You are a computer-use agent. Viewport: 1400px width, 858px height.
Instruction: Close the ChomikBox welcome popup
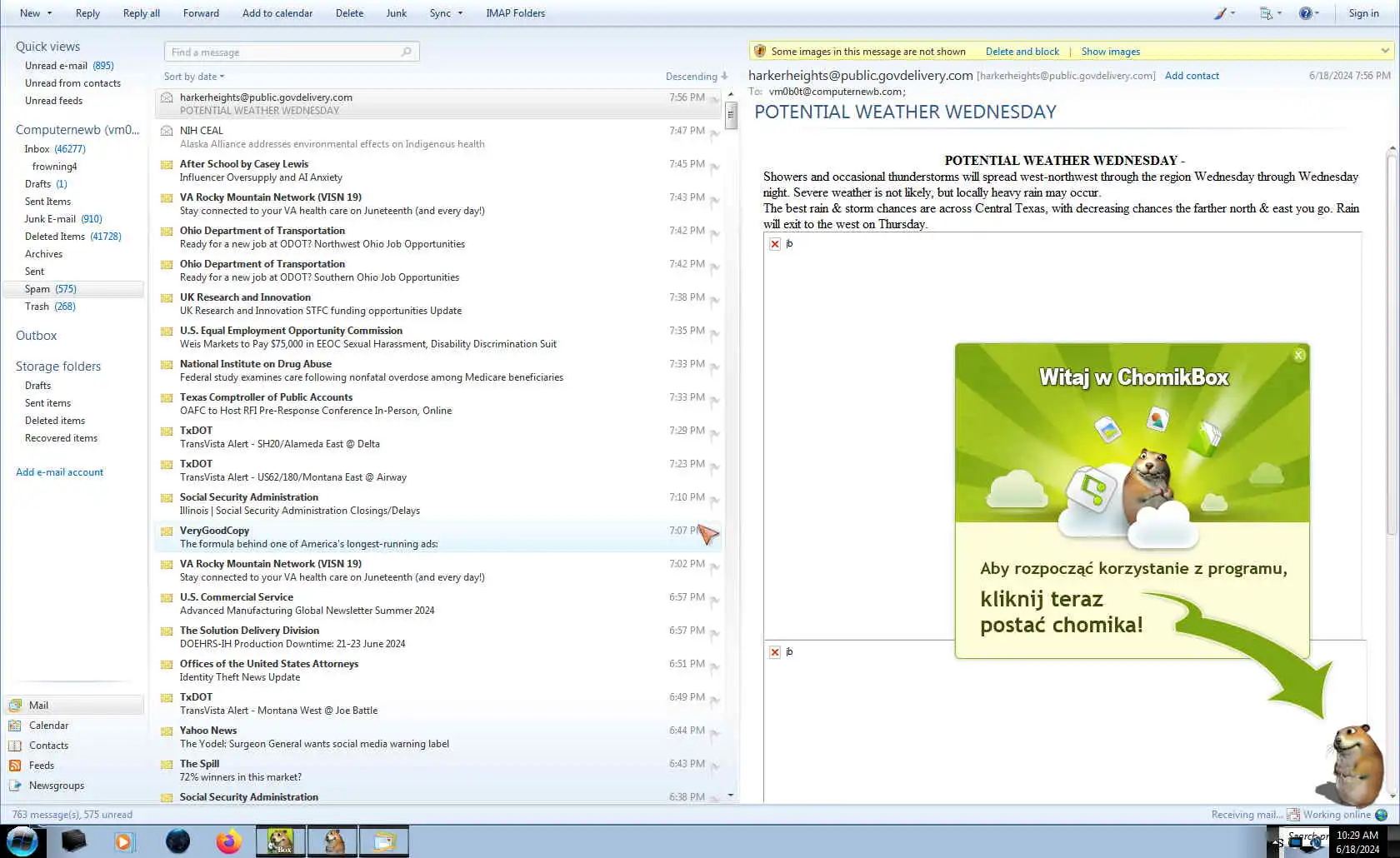1298,355
